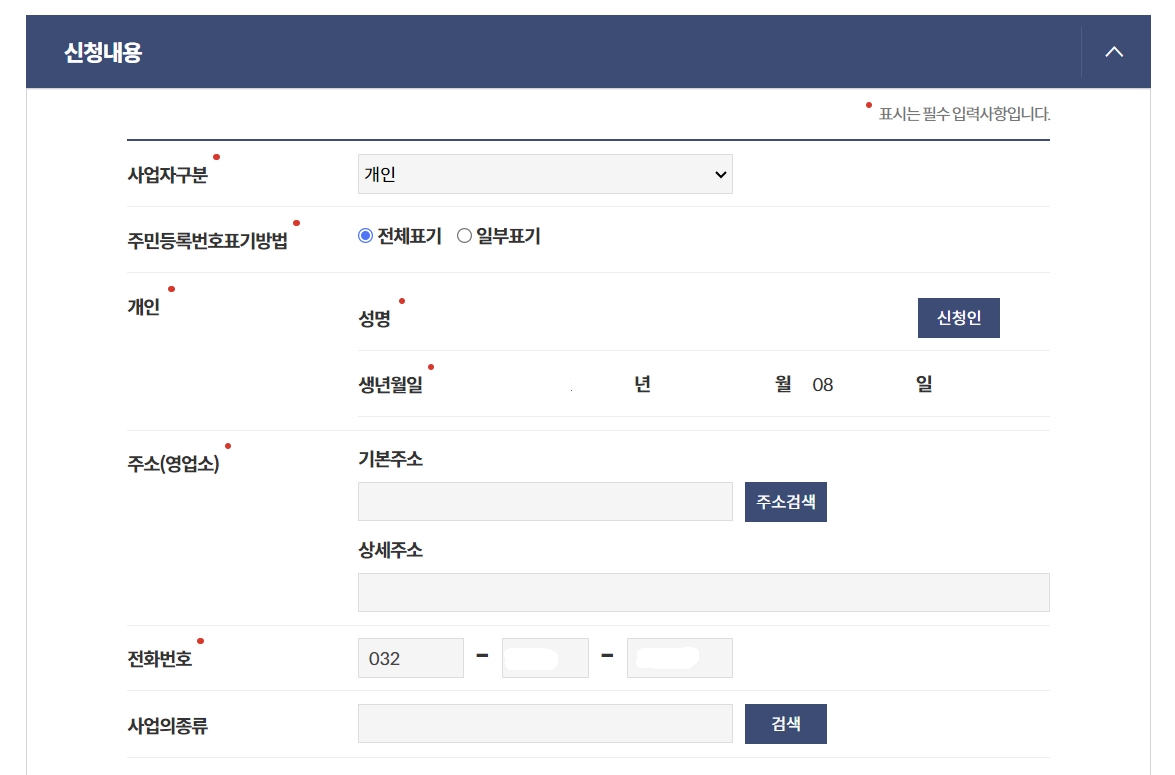Click the middle phone number field
The width and height of the screenshot is (1175, 775).
pyautogui.click(x=545, y=658)
